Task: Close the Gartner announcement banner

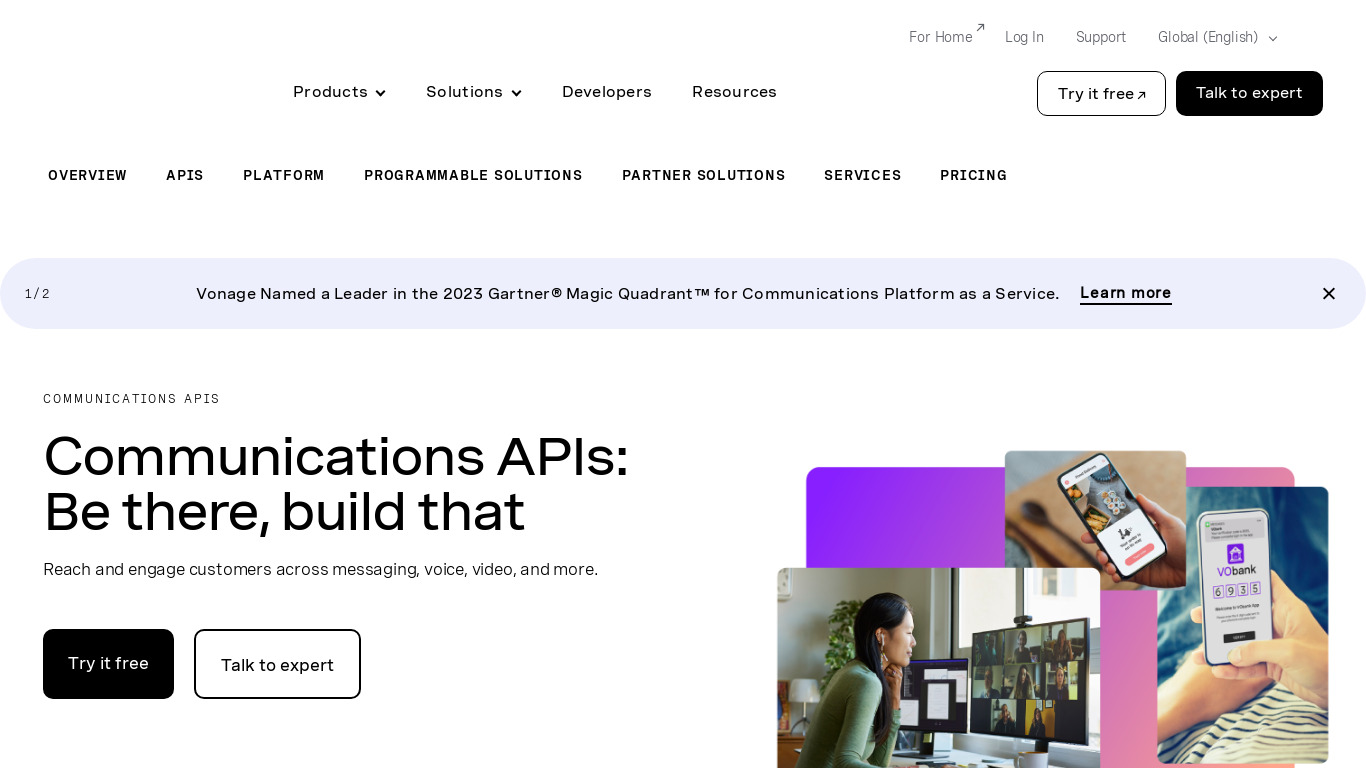Action: coord(1328,293)
